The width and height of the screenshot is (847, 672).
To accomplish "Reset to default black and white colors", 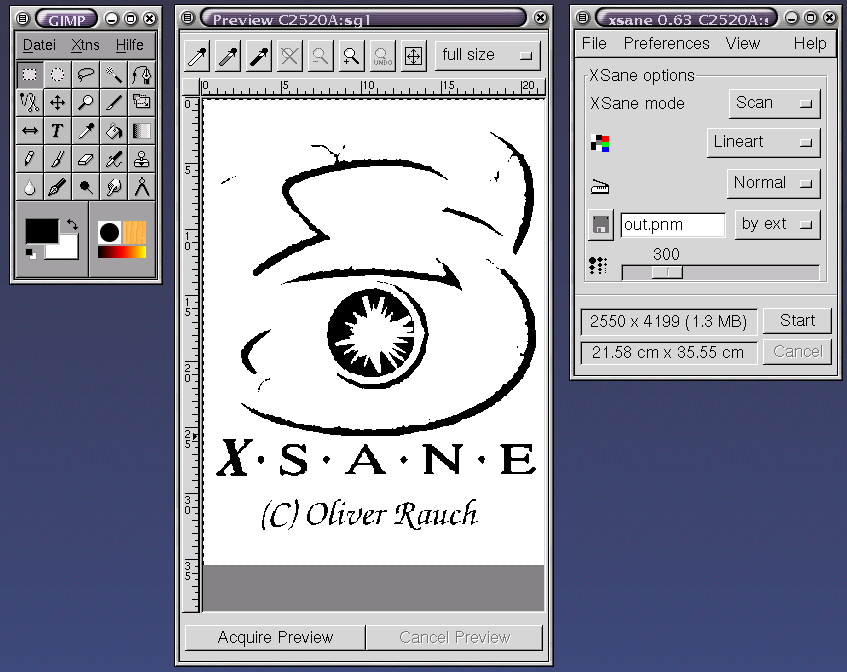I will pos(31,253).
